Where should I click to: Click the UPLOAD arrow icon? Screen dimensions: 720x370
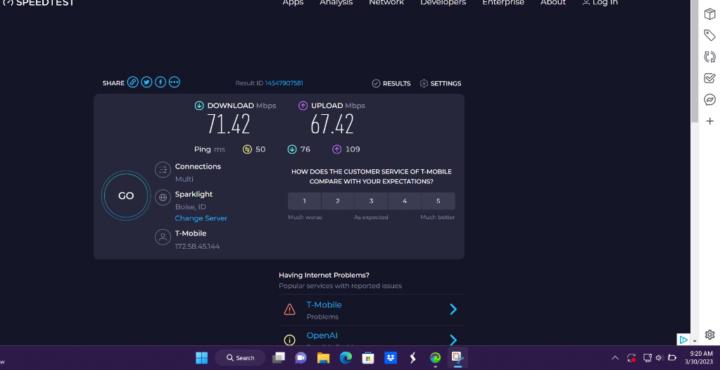303,106
